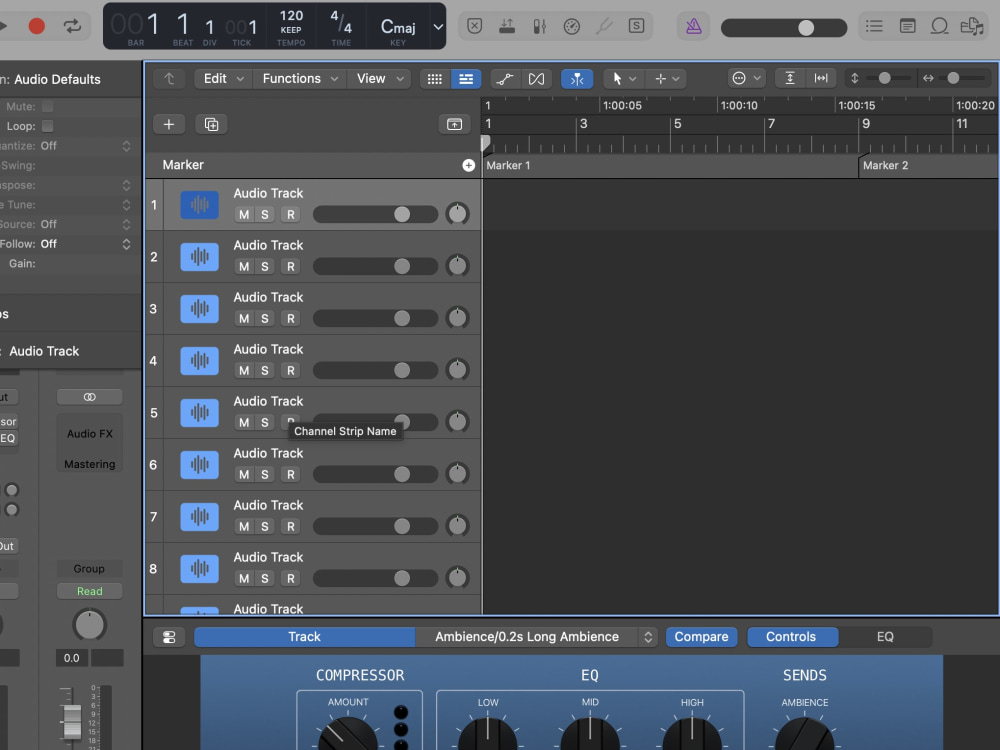
Task: Toggle Cycle mode in the transport
Action: (x=72, y=26)
